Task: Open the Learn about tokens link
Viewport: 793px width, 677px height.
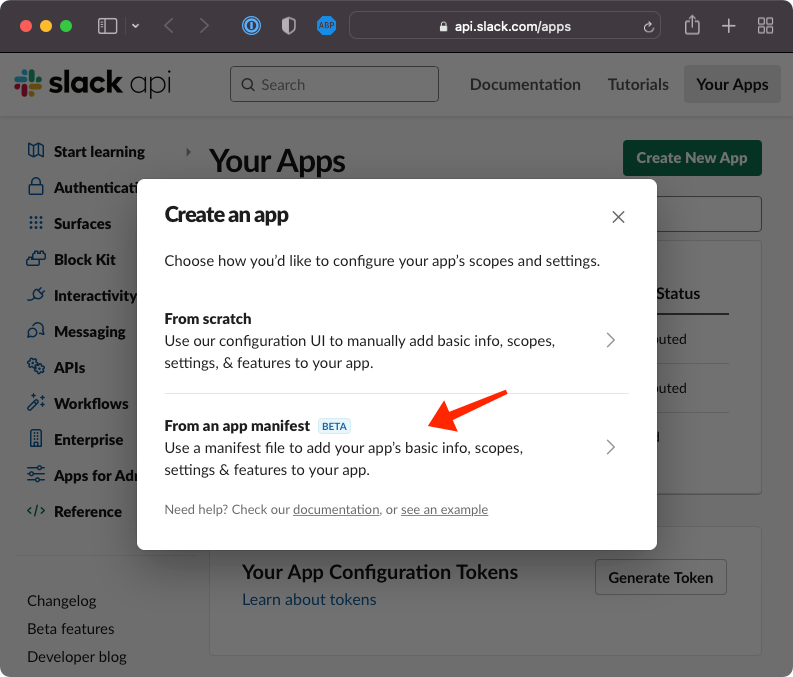Action: 309,599
